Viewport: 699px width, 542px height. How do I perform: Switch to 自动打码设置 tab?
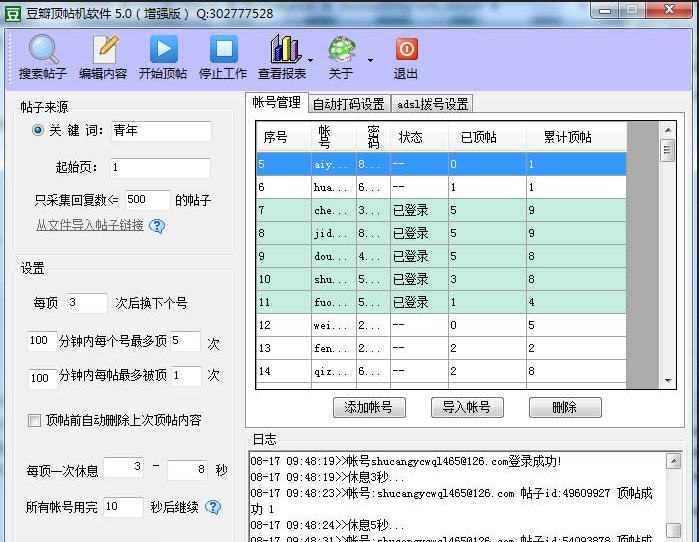coord(348,103)
